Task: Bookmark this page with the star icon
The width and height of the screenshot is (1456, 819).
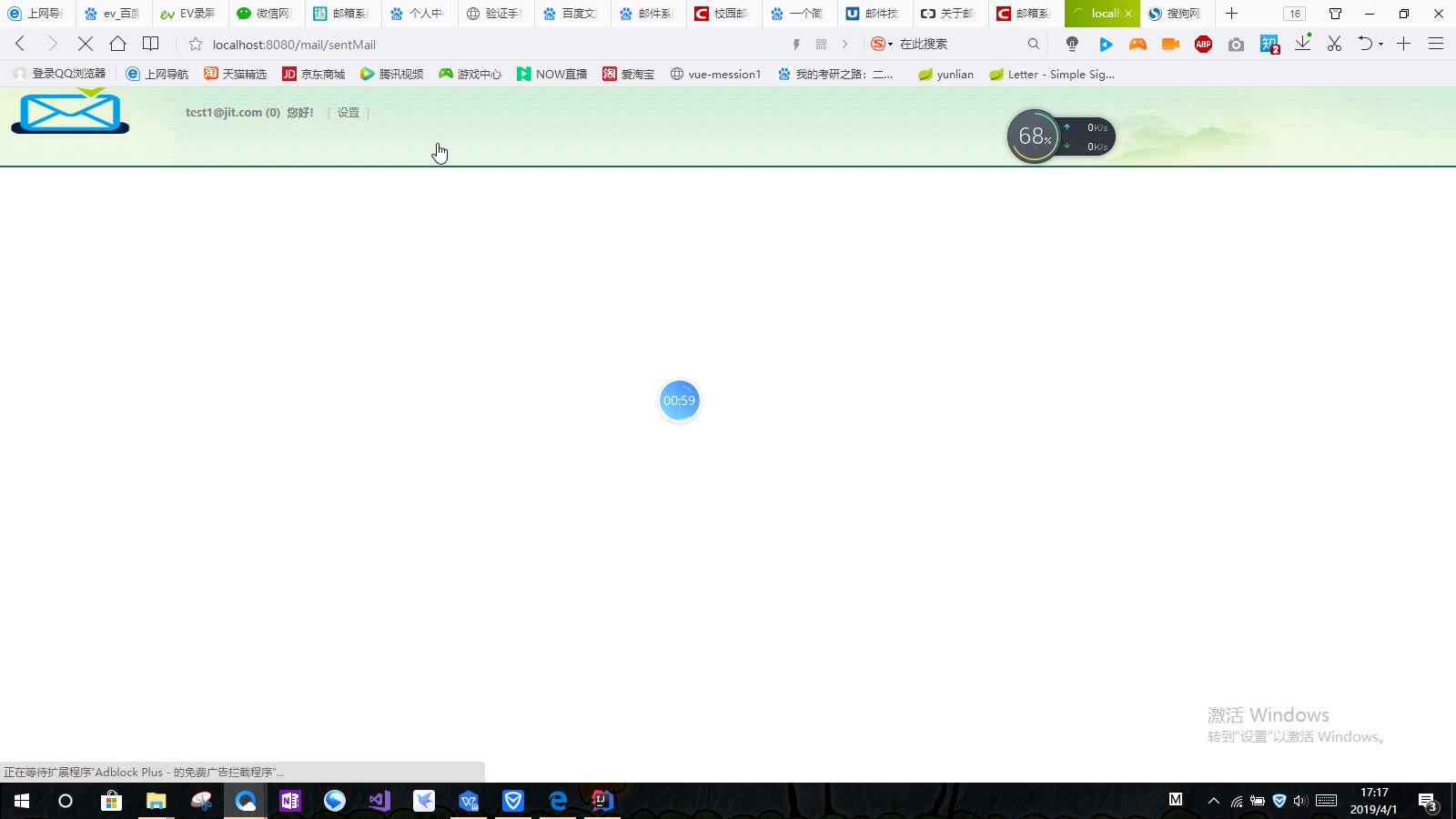Action: click(196, 44)
